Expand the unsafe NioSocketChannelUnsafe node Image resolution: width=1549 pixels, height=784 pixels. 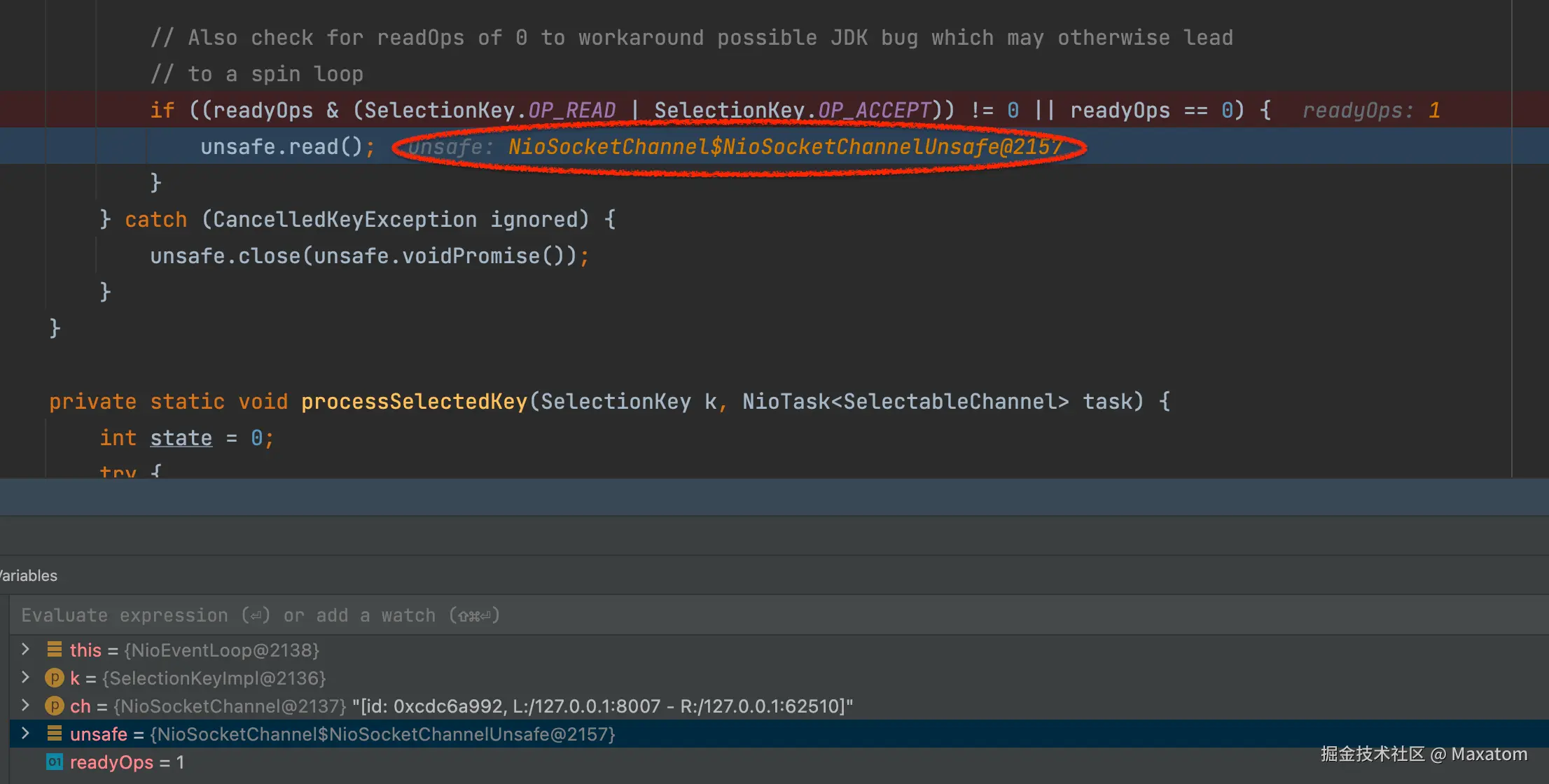coord(26,734)
